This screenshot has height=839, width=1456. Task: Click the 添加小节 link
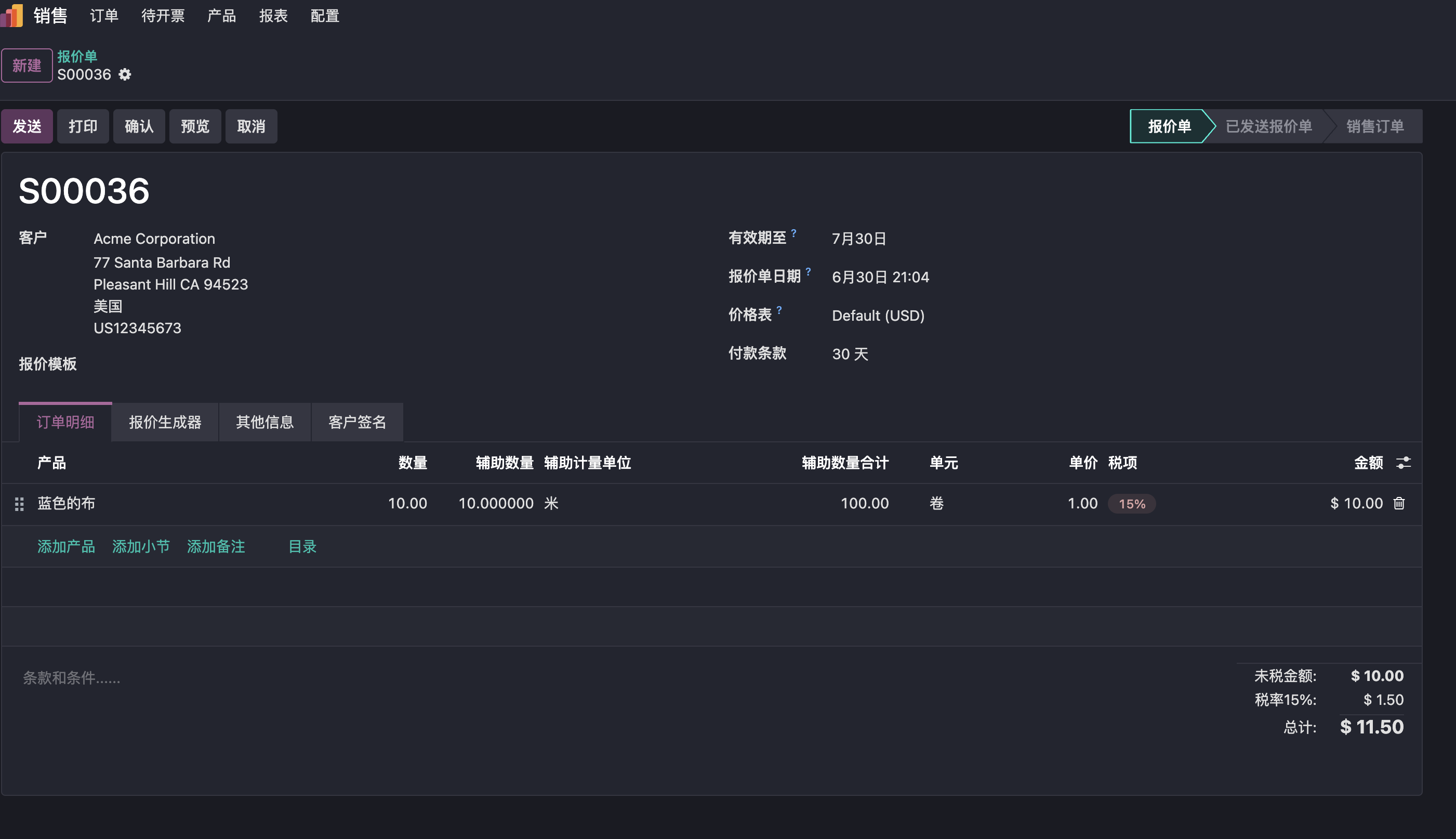pyautogui.click(x=141, y=546)
